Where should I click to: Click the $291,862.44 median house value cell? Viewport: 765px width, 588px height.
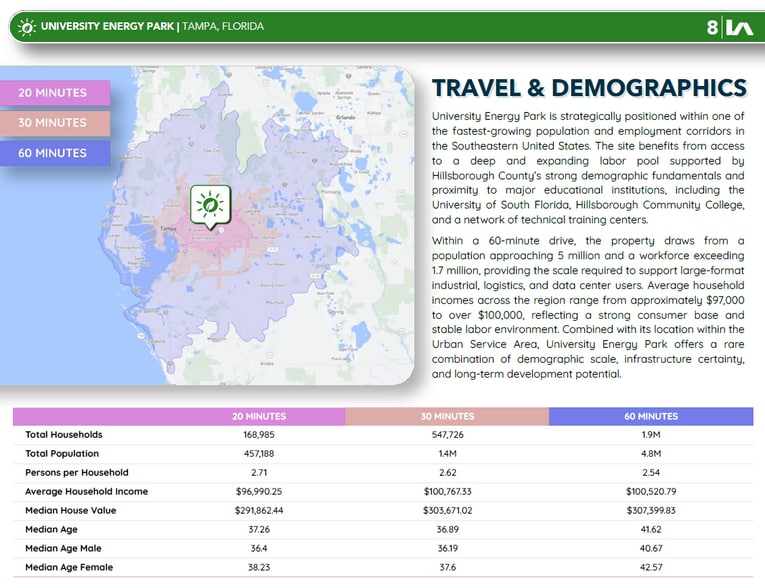click(259, 511)
